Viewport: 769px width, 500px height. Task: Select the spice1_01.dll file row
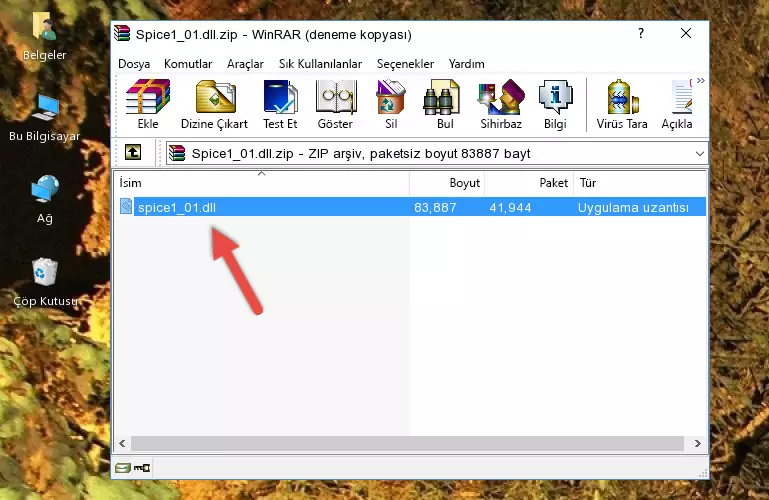411,207
